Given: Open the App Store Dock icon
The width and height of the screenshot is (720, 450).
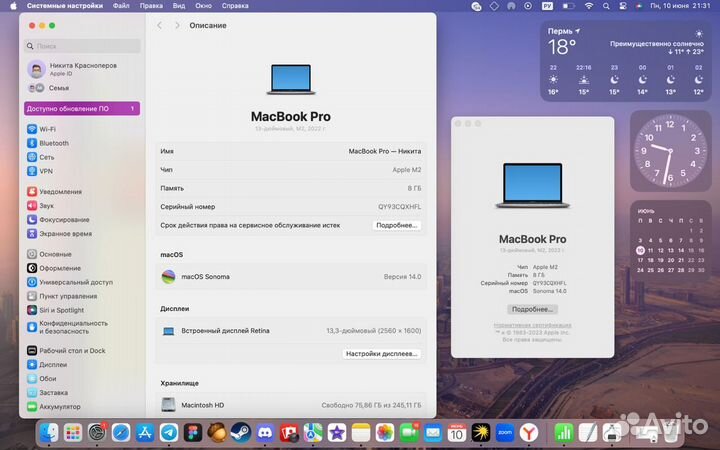Looking at the screenshot, I should 145,433.
